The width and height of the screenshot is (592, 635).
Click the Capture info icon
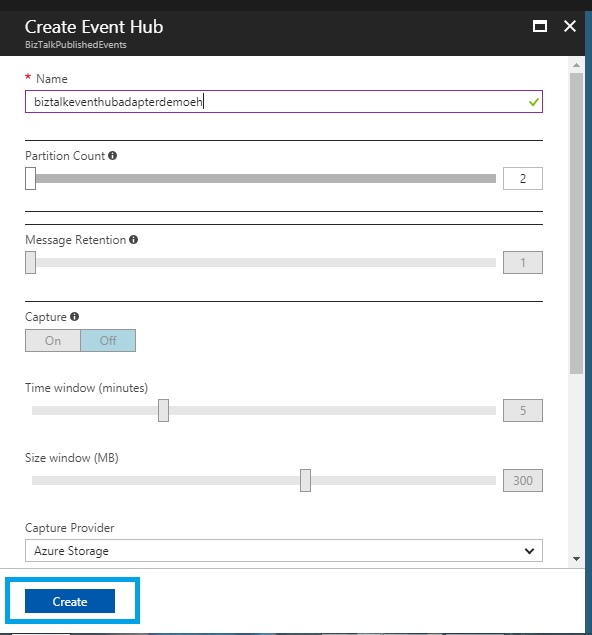coord(75,317)
